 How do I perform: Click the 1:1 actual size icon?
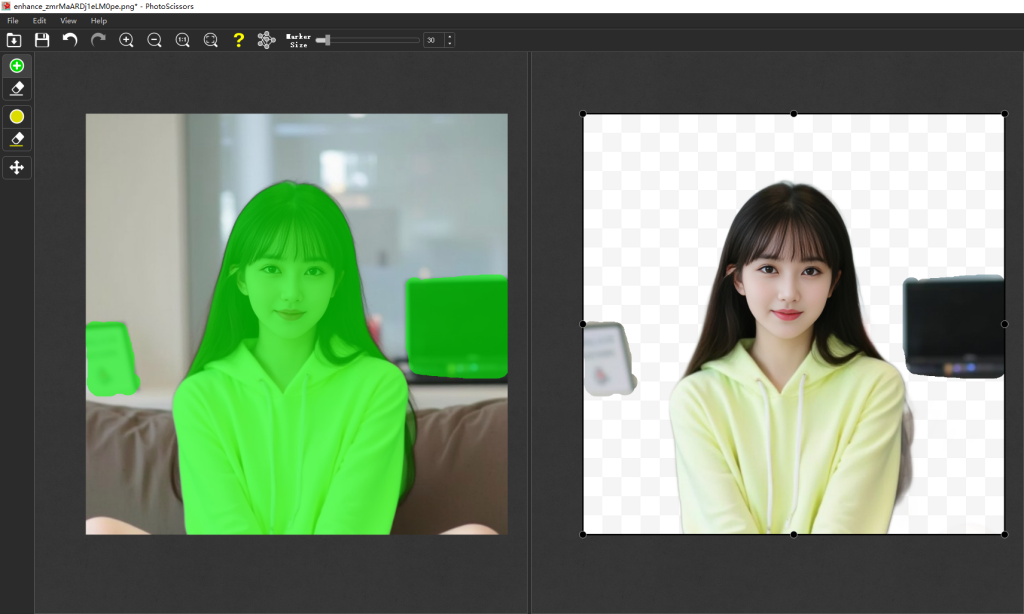[182, 40]
